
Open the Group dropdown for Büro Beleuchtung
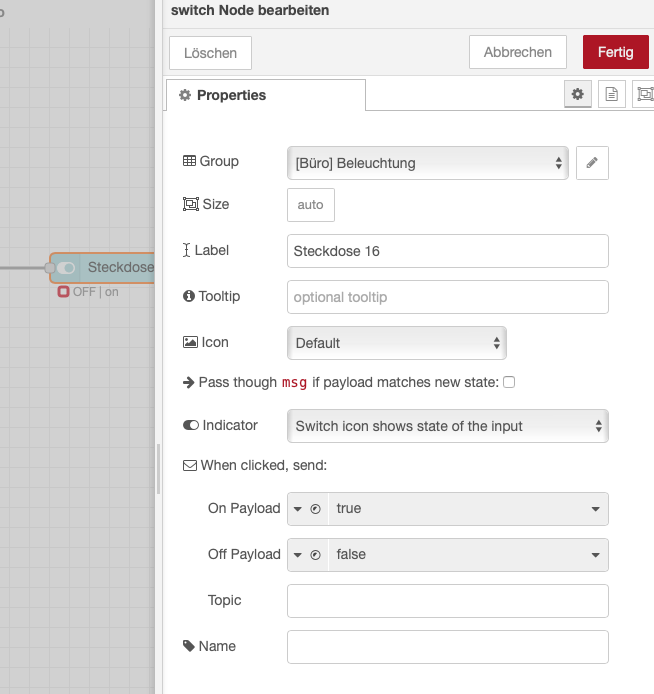click(428, 162)
